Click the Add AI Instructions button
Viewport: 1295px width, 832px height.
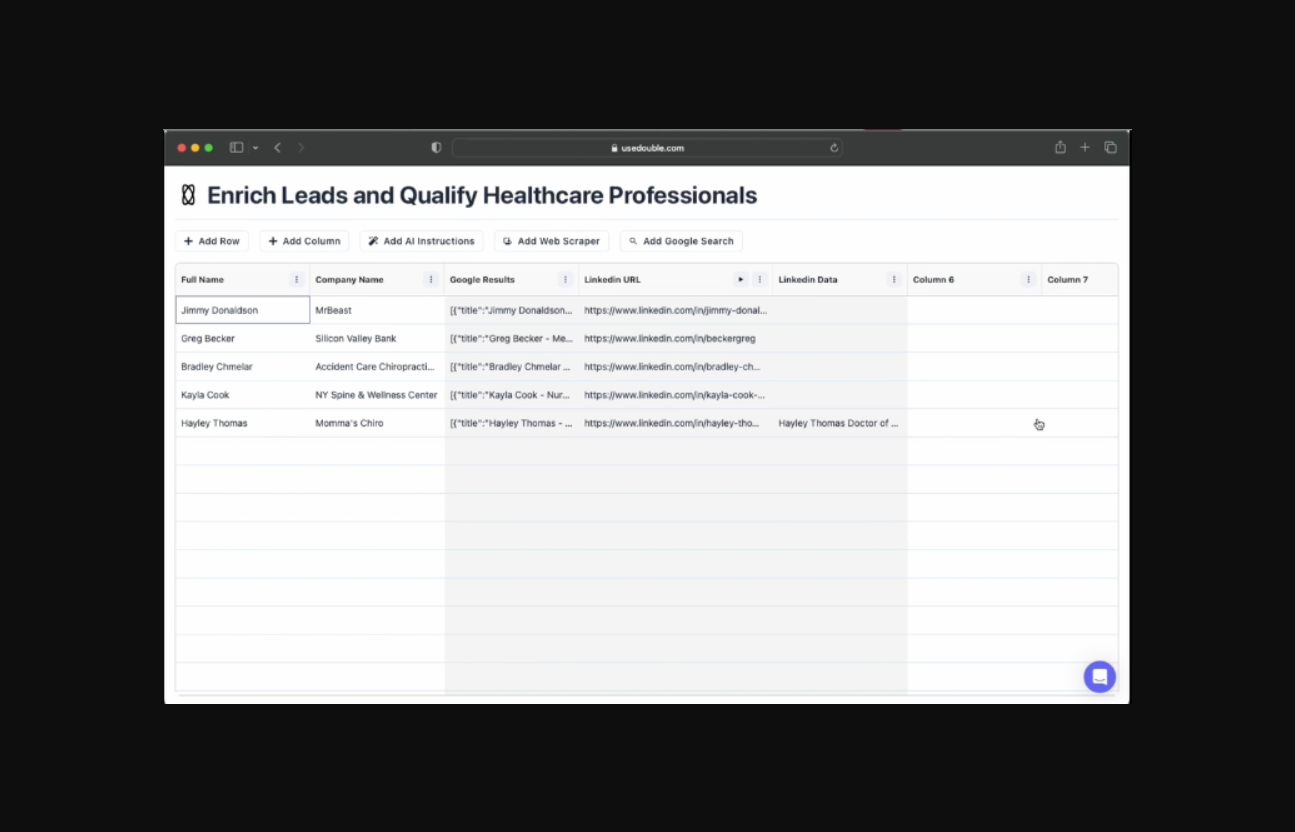421,241
